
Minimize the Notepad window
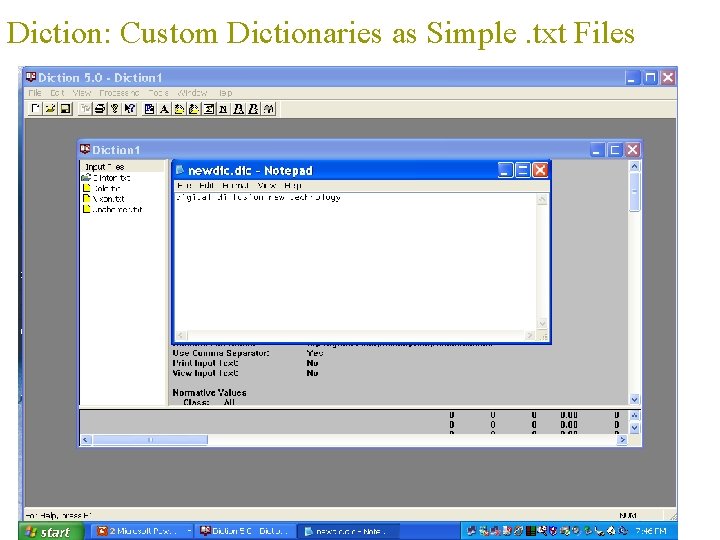click(x=505, y=170)
